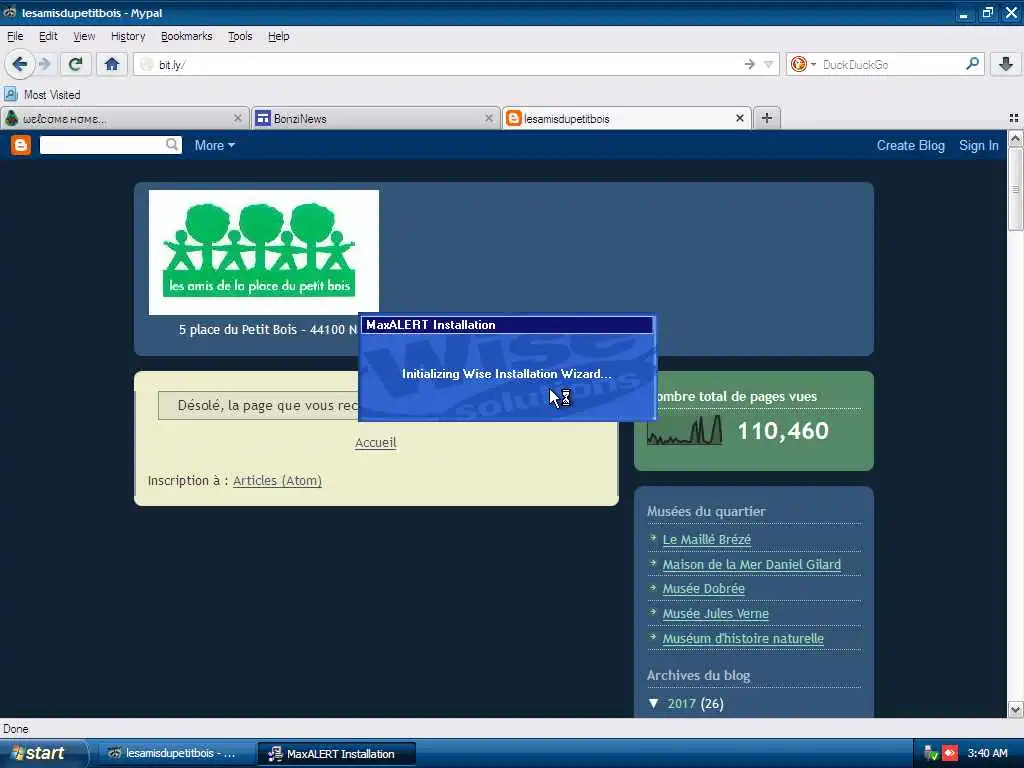
Task: Open the Edit menu
Action: tap(48, 36)
